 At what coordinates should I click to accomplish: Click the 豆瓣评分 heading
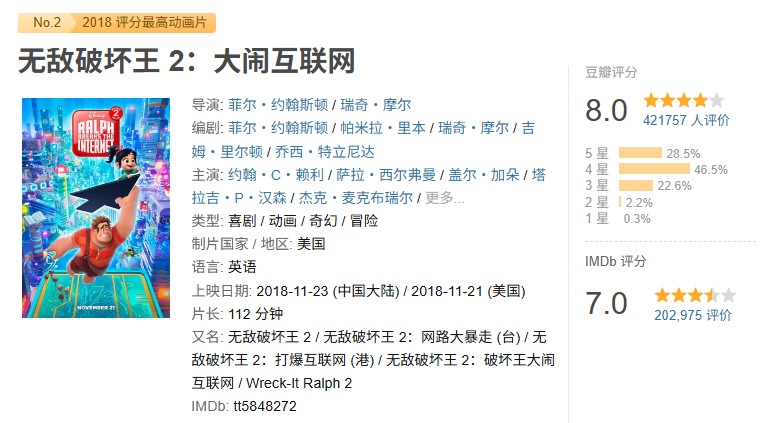coord(611,72)
